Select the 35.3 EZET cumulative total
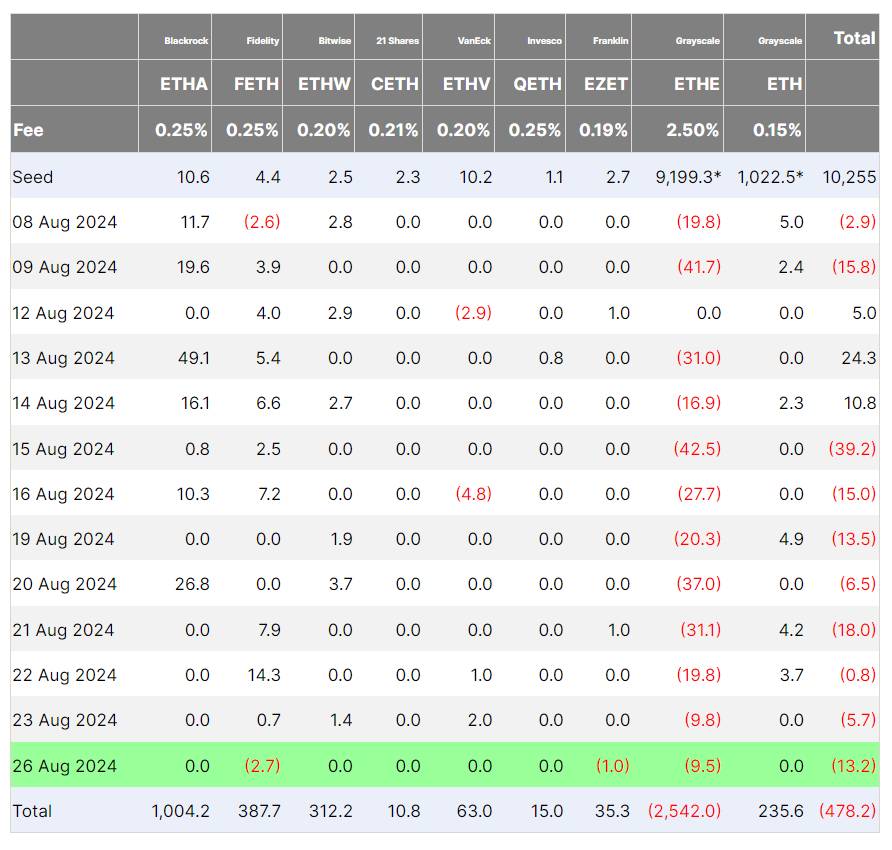892x850 pixels. coord(613,811)
